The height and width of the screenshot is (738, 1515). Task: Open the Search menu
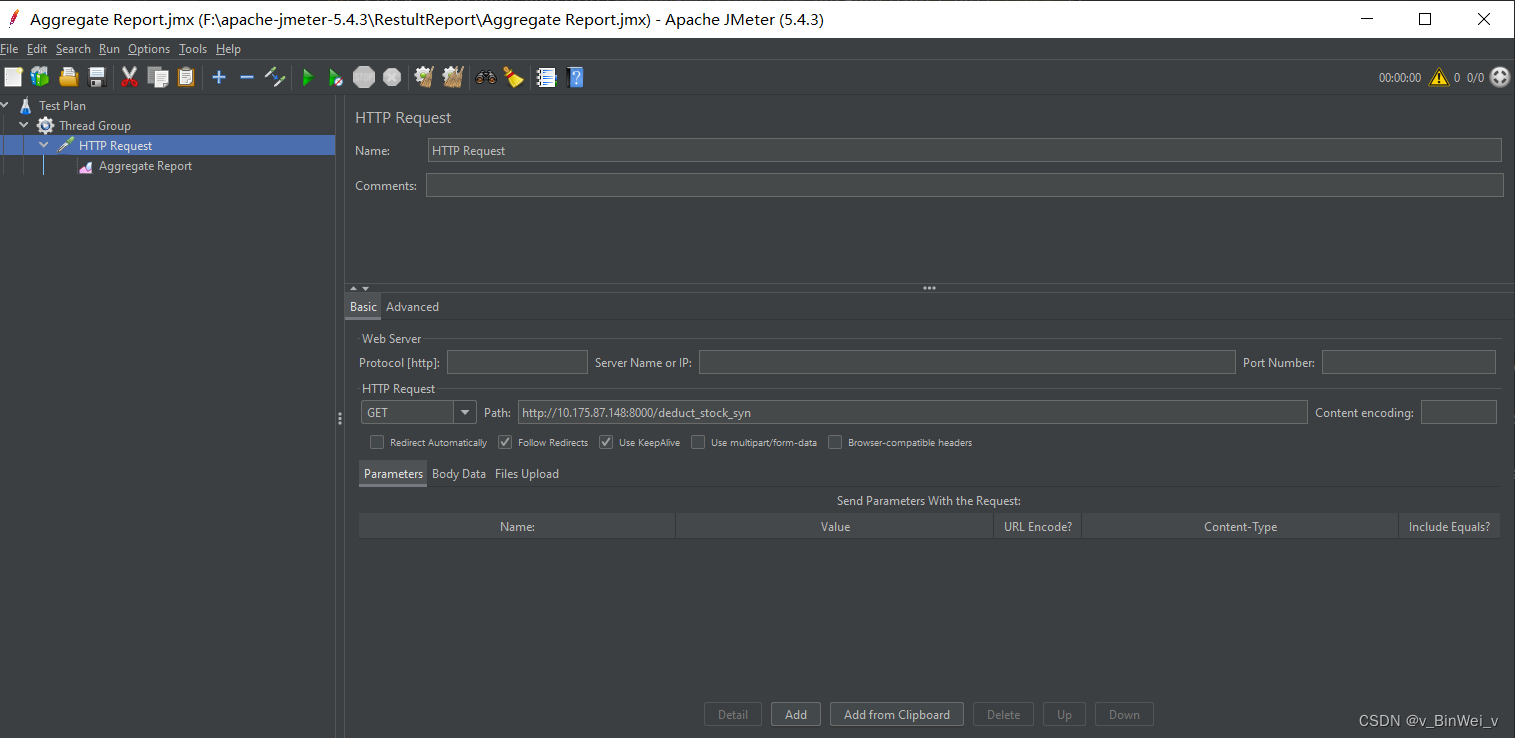tap(73, 49)
